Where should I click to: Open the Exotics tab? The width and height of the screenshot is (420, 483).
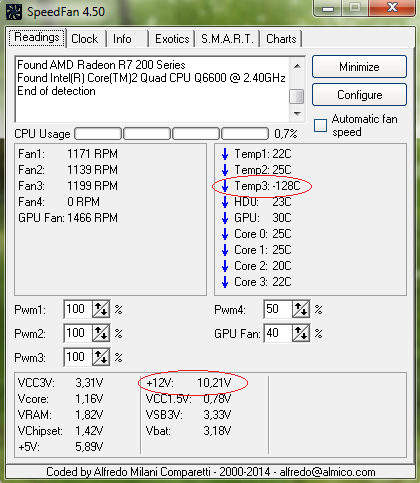point(172,39)
